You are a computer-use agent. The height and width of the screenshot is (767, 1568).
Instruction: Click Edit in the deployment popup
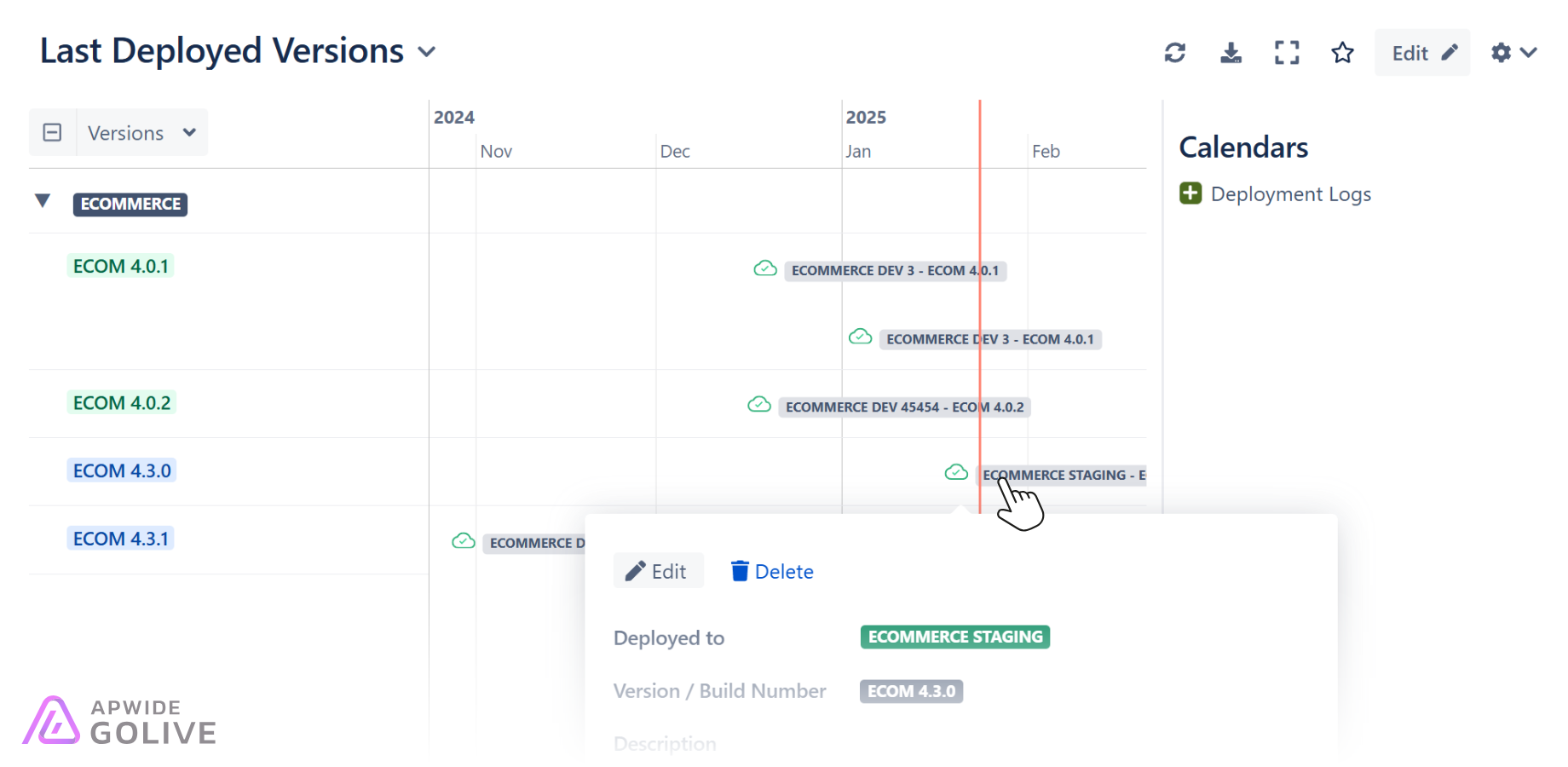[x=658, y=571]
